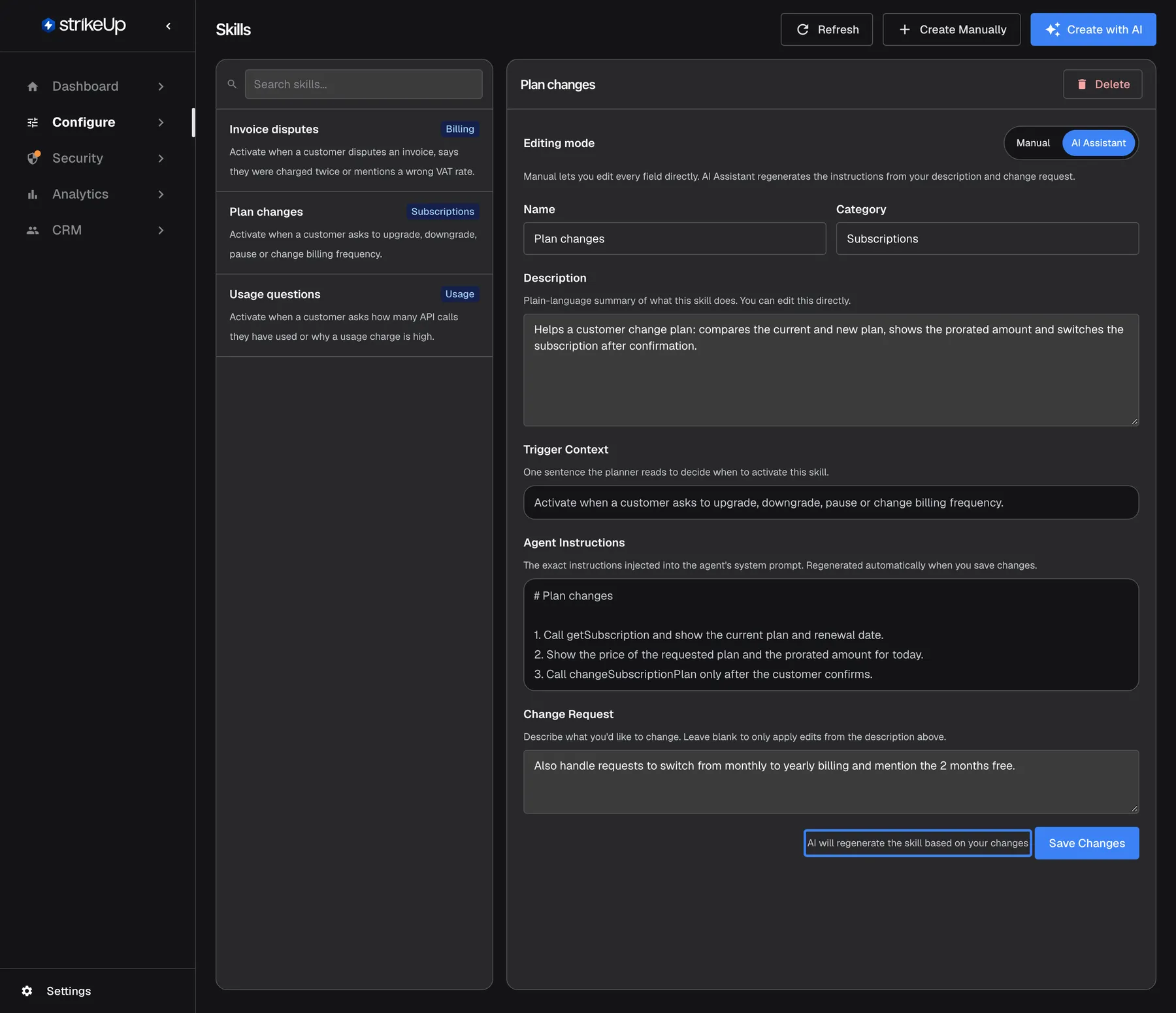
Task: Open Dashboard in the sidebar
Action: point(97,86)
